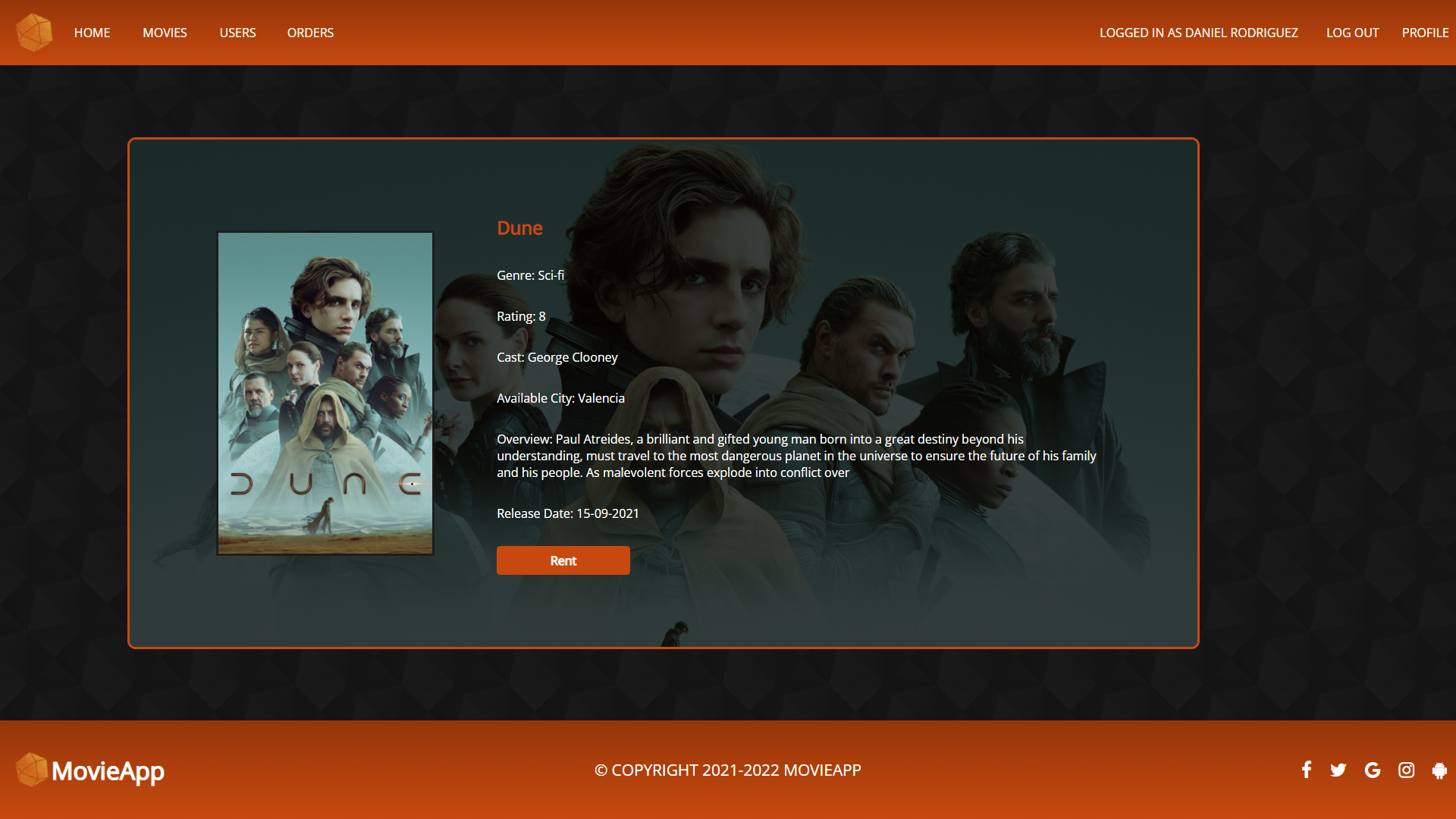1456x819 pixels.
Task: Open the Instagram icon in footer
Action: (1406, 770)
